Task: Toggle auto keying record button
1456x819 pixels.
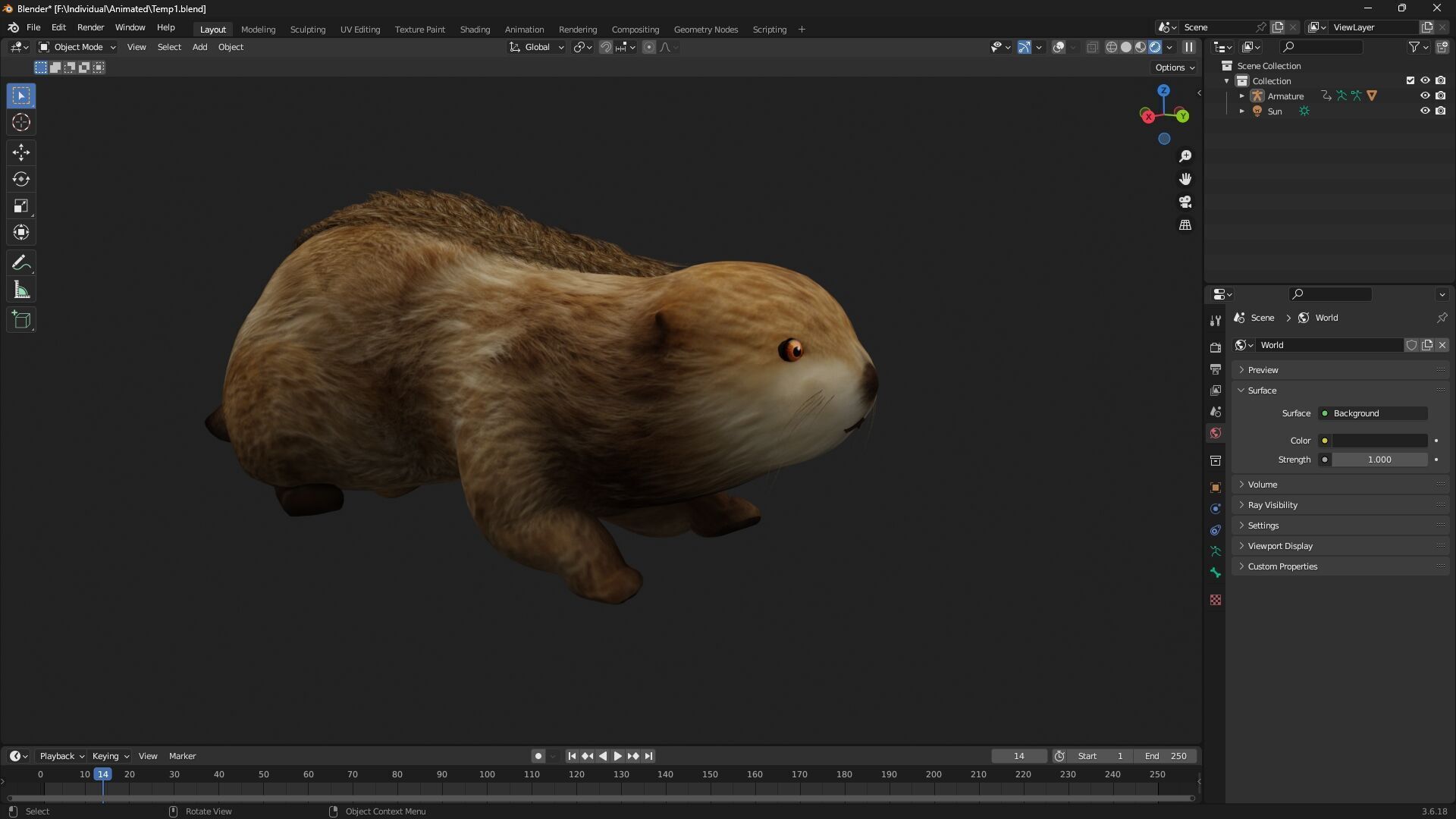Action: pyautogui.click(x=538, y=756)
